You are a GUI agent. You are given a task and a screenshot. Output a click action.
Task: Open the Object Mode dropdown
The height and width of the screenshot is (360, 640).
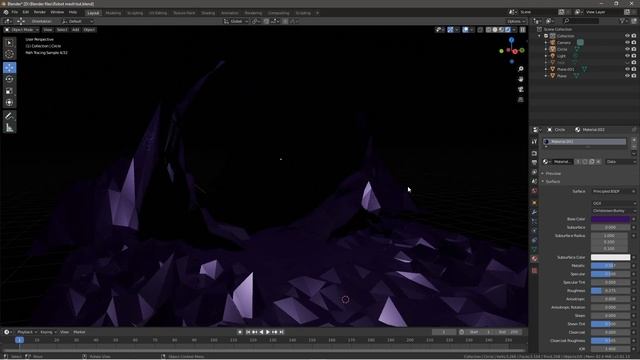(x=22, y=30)
